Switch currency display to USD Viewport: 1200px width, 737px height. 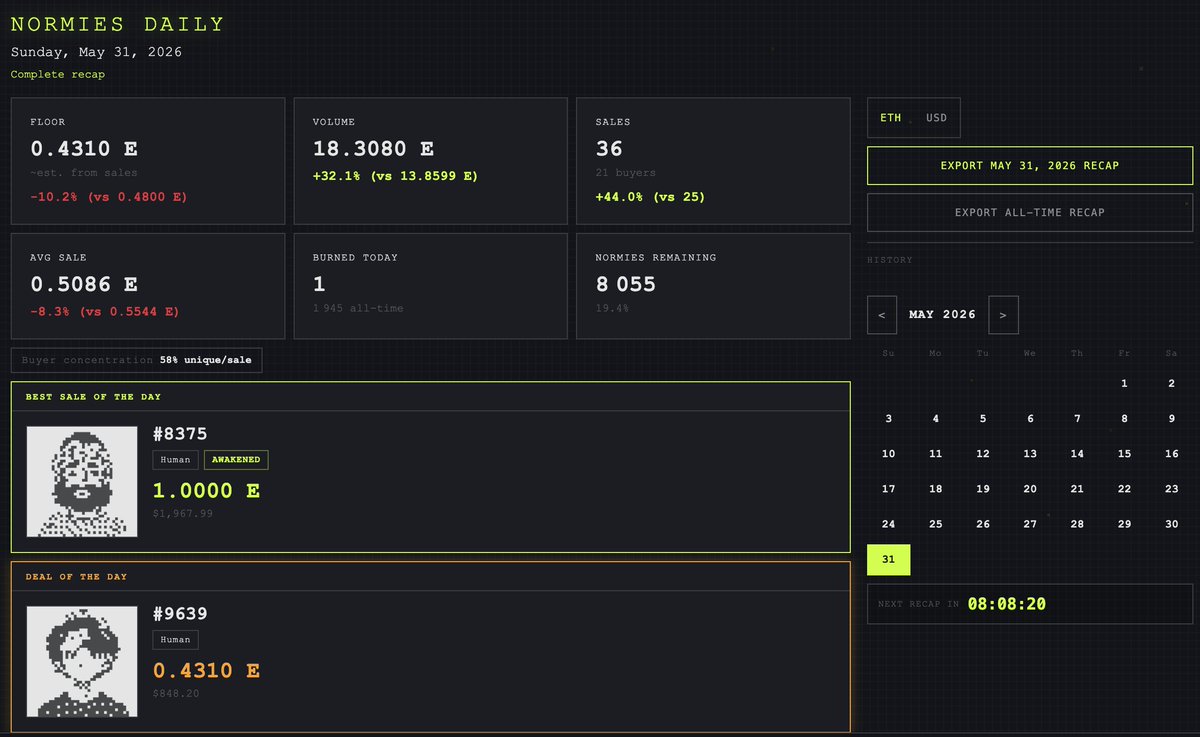pyautogui.click(x=936, y=118)
